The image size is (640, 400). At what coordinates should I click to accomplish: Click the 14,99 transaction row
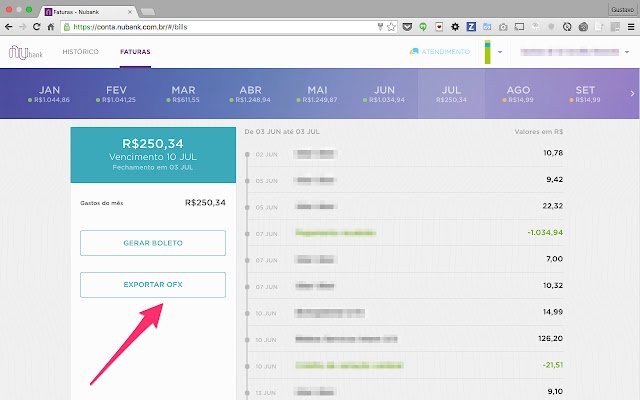point(405,313)
